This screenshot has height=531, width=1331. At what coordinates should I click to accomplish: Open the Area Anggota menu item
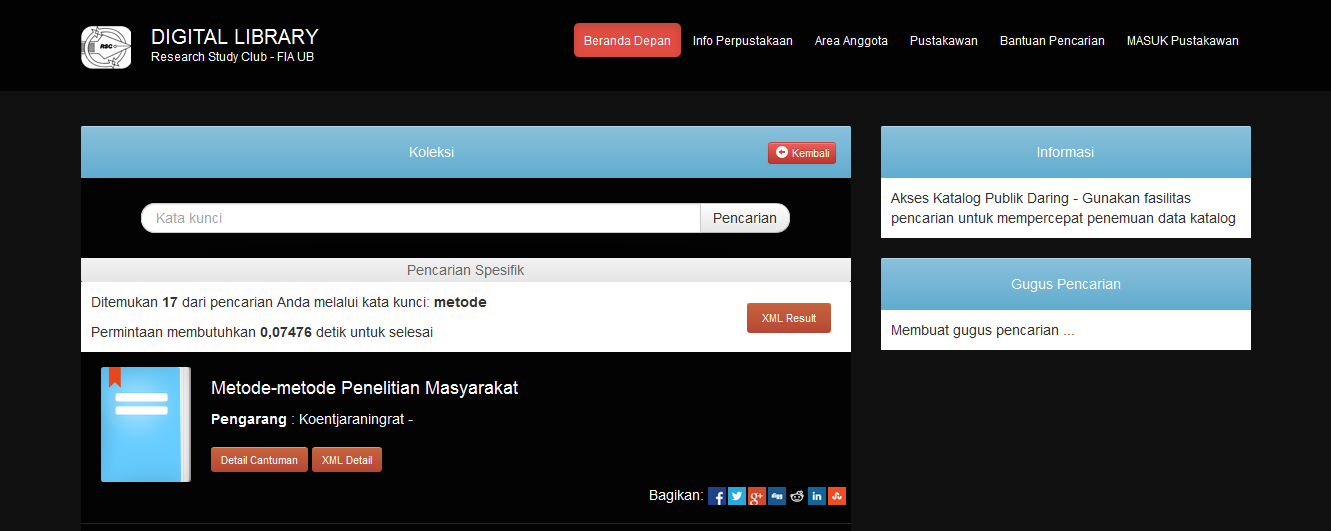click(x=851, y=41)
